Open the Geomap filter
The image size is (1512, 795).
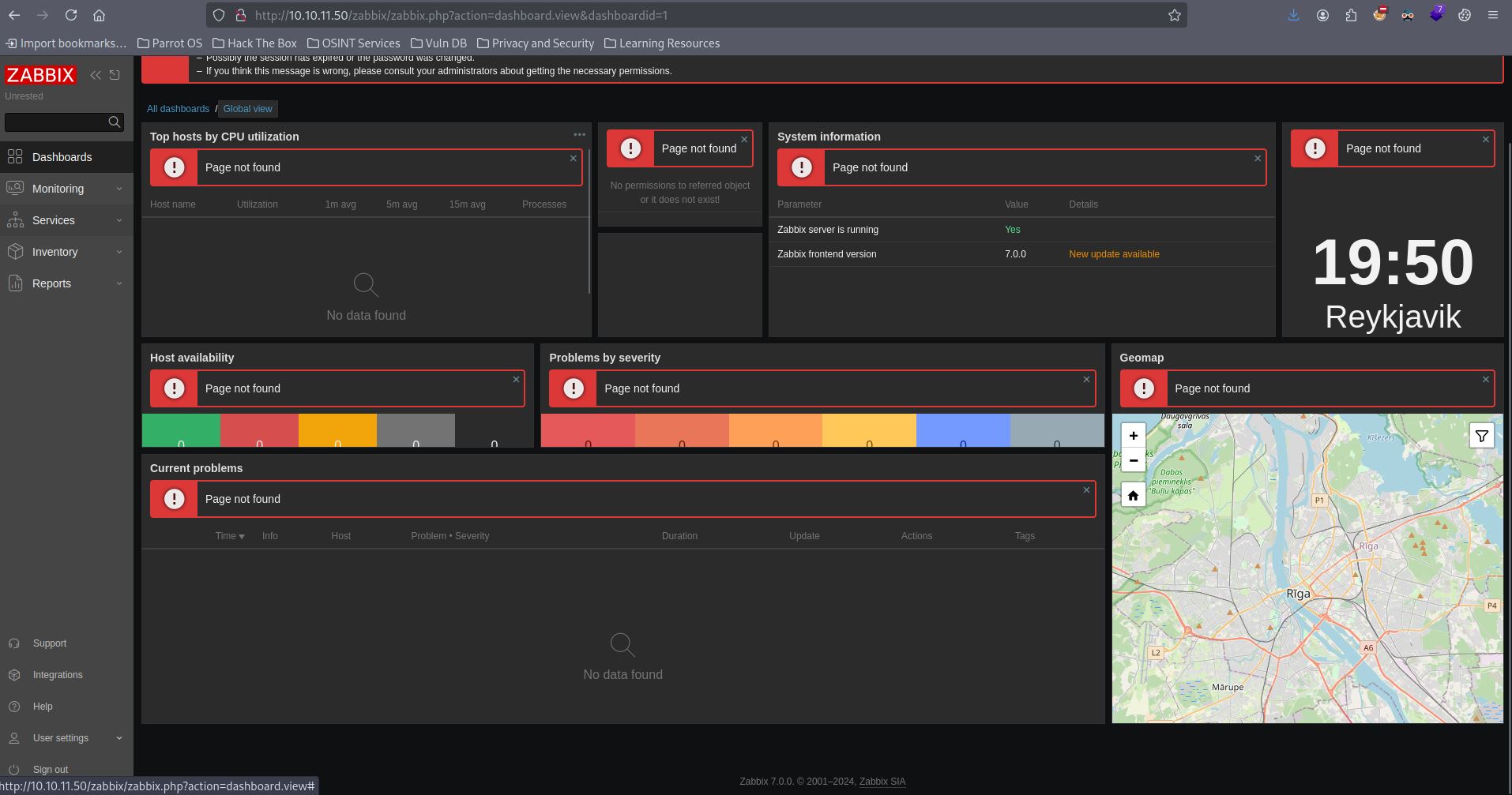tap(1481, 436)
